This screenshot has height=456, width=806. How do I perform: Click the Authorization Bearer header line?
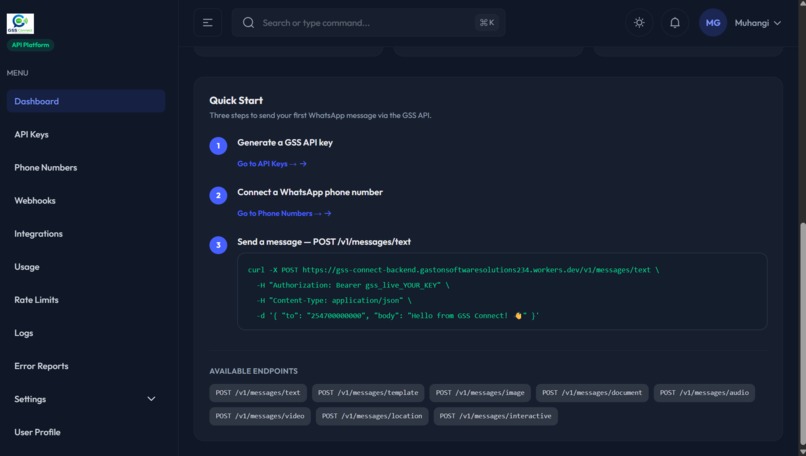(353, 285)
